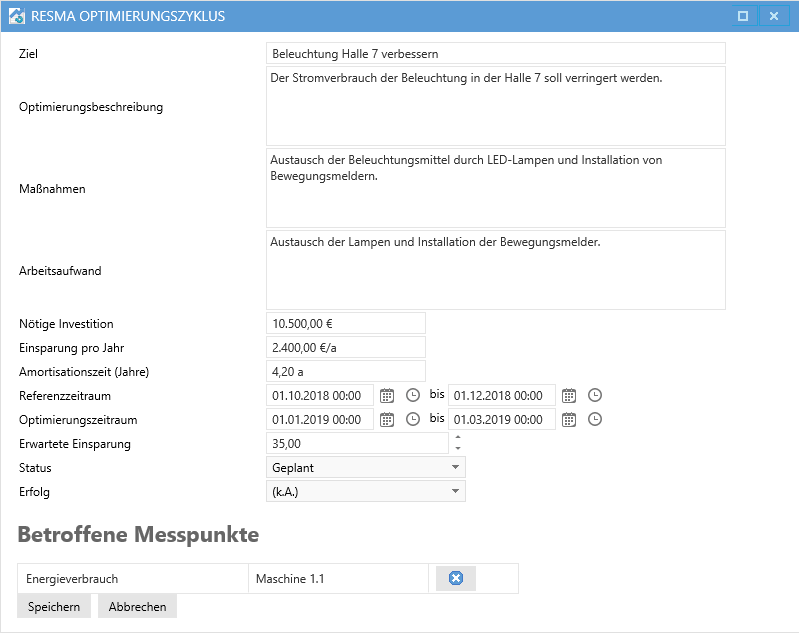Open clock picker for Optimierungszeitraum end time
This screenshot has height=633, width=799.
coord(594,419)
